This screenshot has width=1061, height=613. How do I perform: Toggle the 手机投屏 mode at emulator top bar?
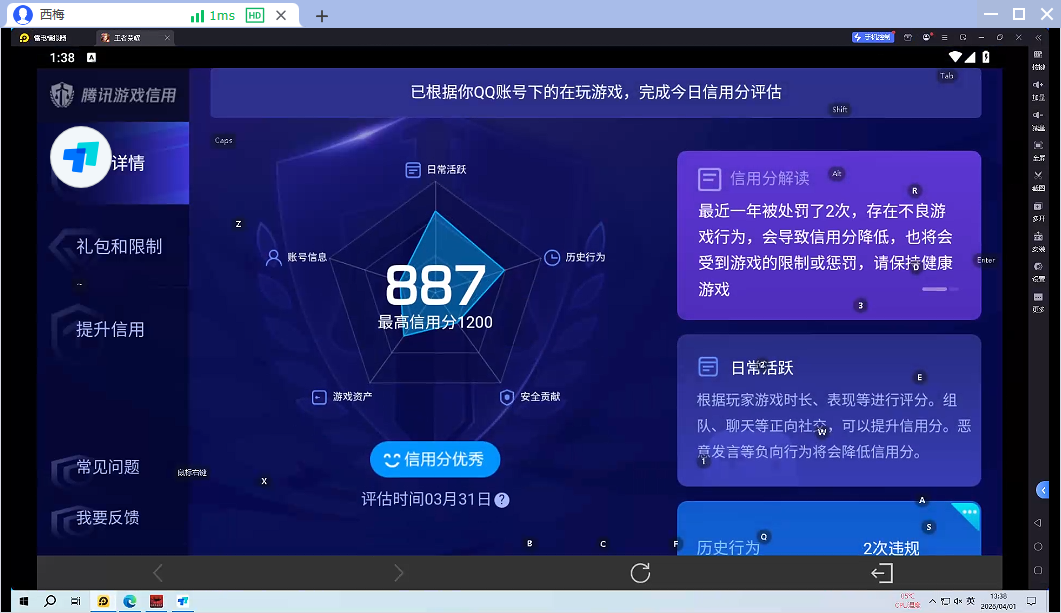(x=873, y=36)
